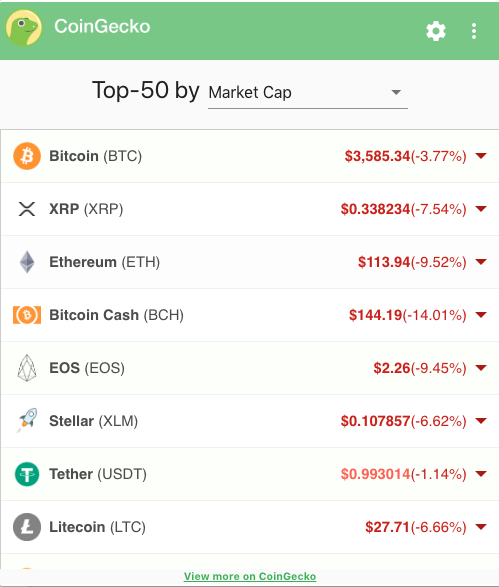The height and width of the screenshot is (587, 499).
Task: Click the XRP logo icon
Action: [27, 209]
